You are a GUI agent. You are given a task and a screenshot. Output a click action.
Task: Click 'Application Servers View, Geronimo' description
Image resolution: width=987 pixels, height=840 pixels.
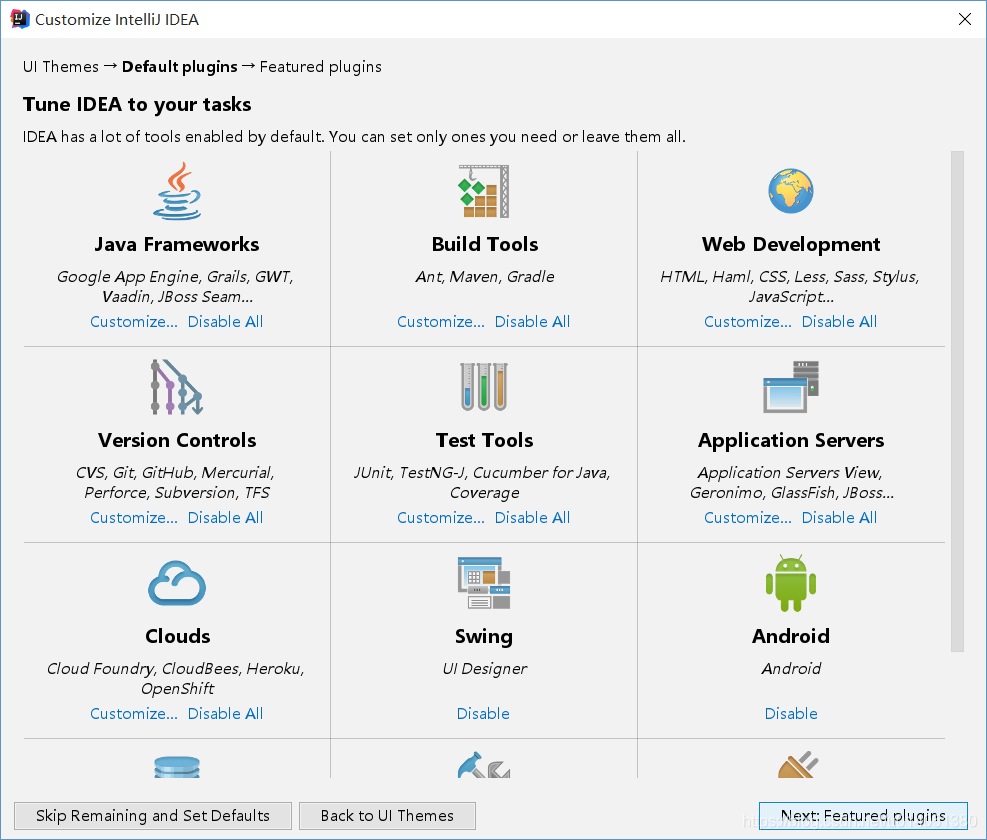pyautogui.click(x=791, y=482)
